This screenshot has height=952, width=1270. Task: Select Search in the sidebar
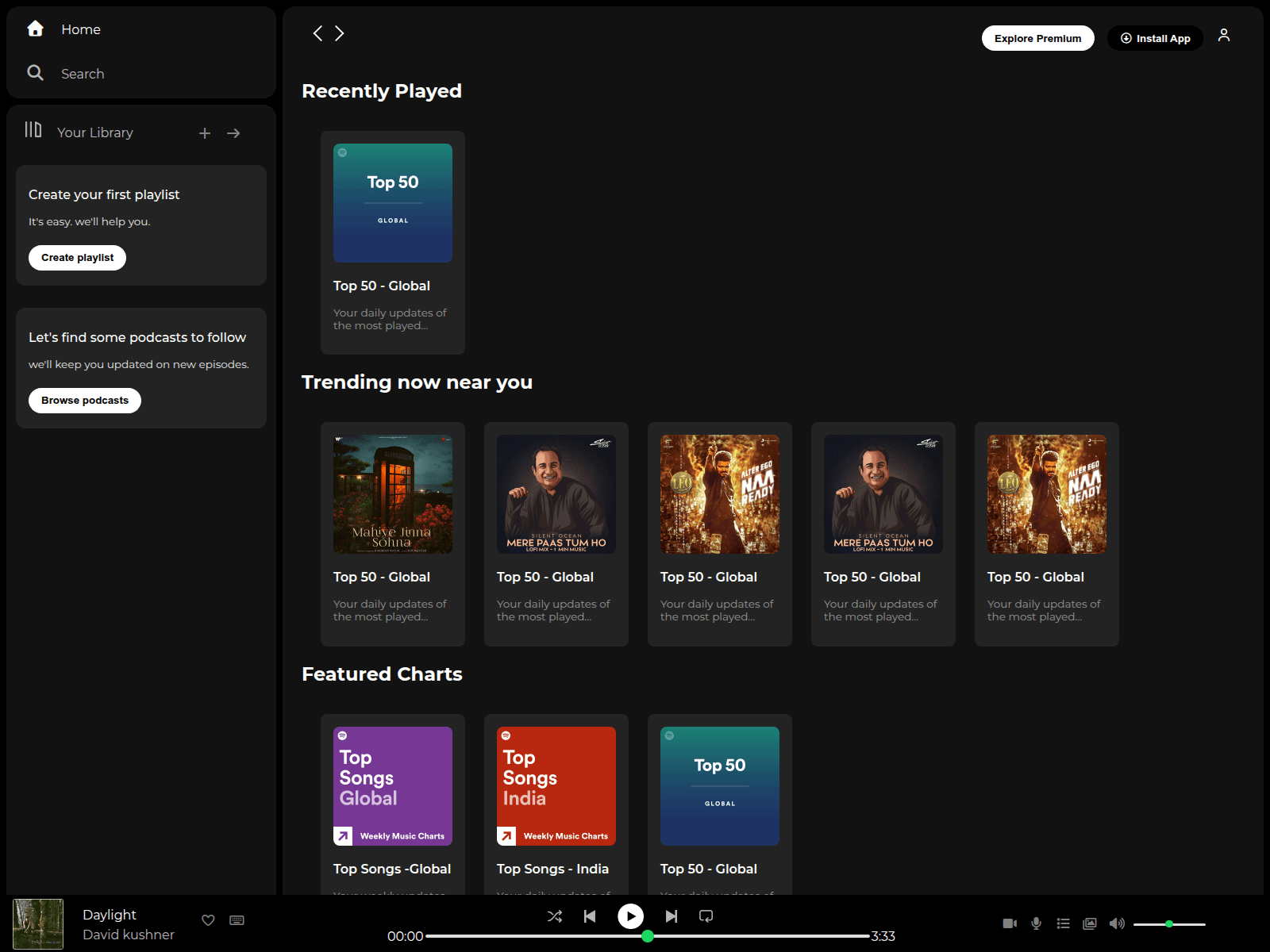(x=83, y=74)
